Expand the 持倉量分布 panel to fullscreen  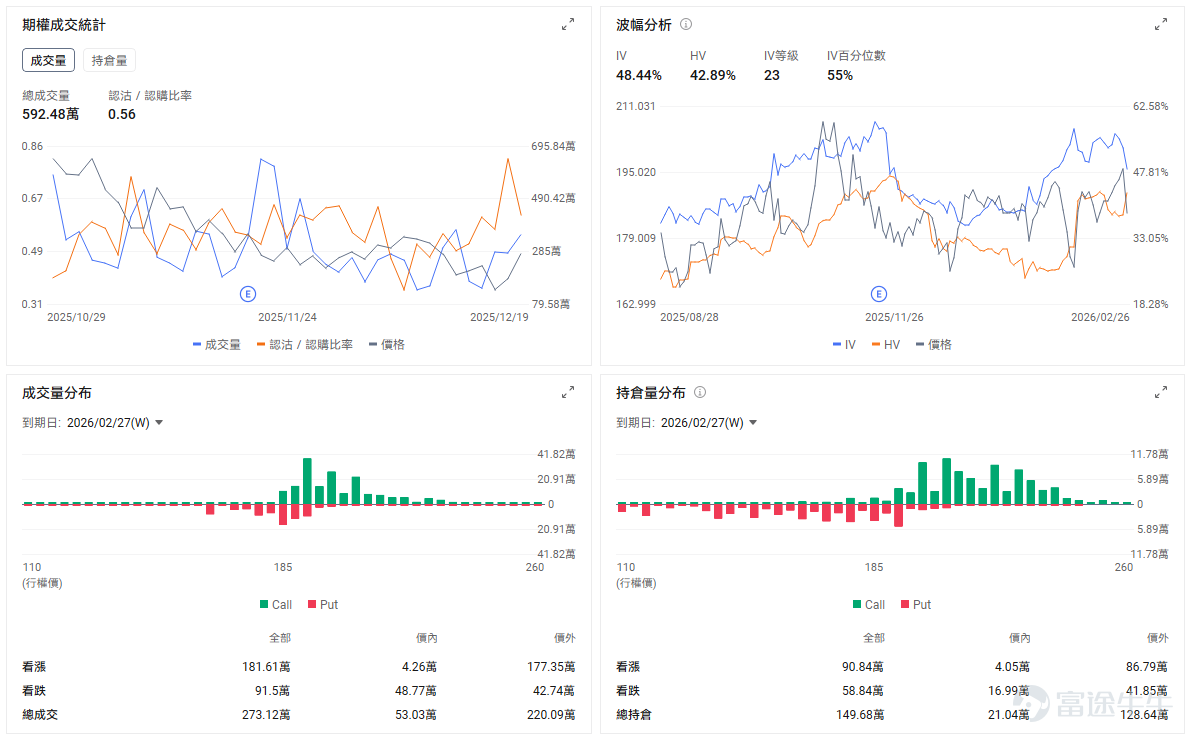(x=1160, y=392)
